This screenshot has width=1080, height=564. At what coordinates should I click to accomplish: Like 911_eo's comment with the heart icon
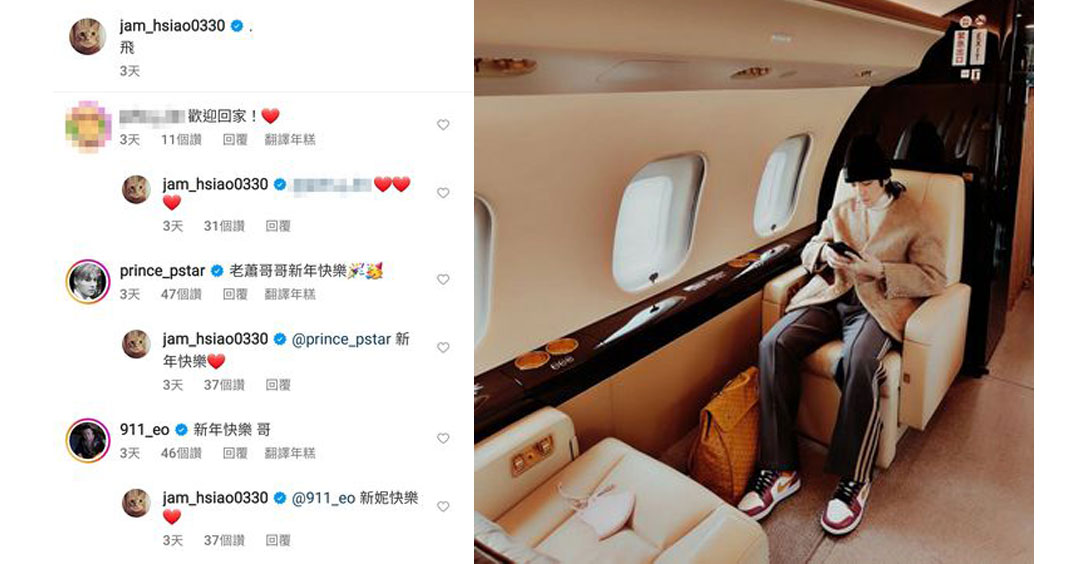pos(443,439)
